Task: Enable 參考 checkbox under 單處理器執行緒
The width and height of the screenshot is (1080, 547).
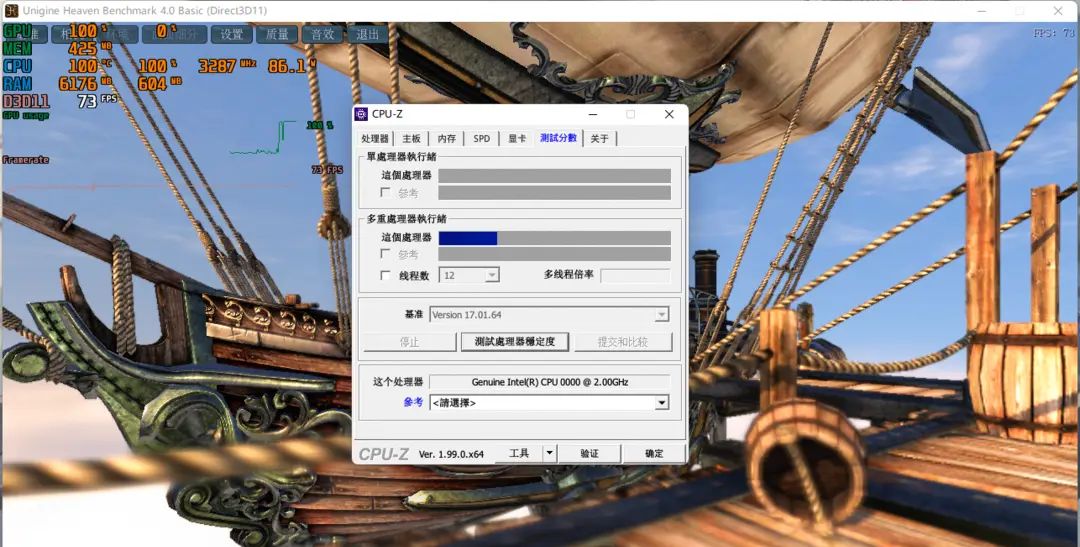Action: [385, 193]
